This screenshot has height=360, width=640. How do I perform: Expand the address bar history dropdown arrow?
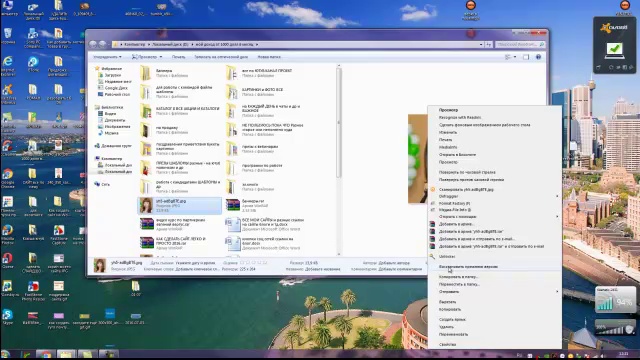click(x=481, y=44)
